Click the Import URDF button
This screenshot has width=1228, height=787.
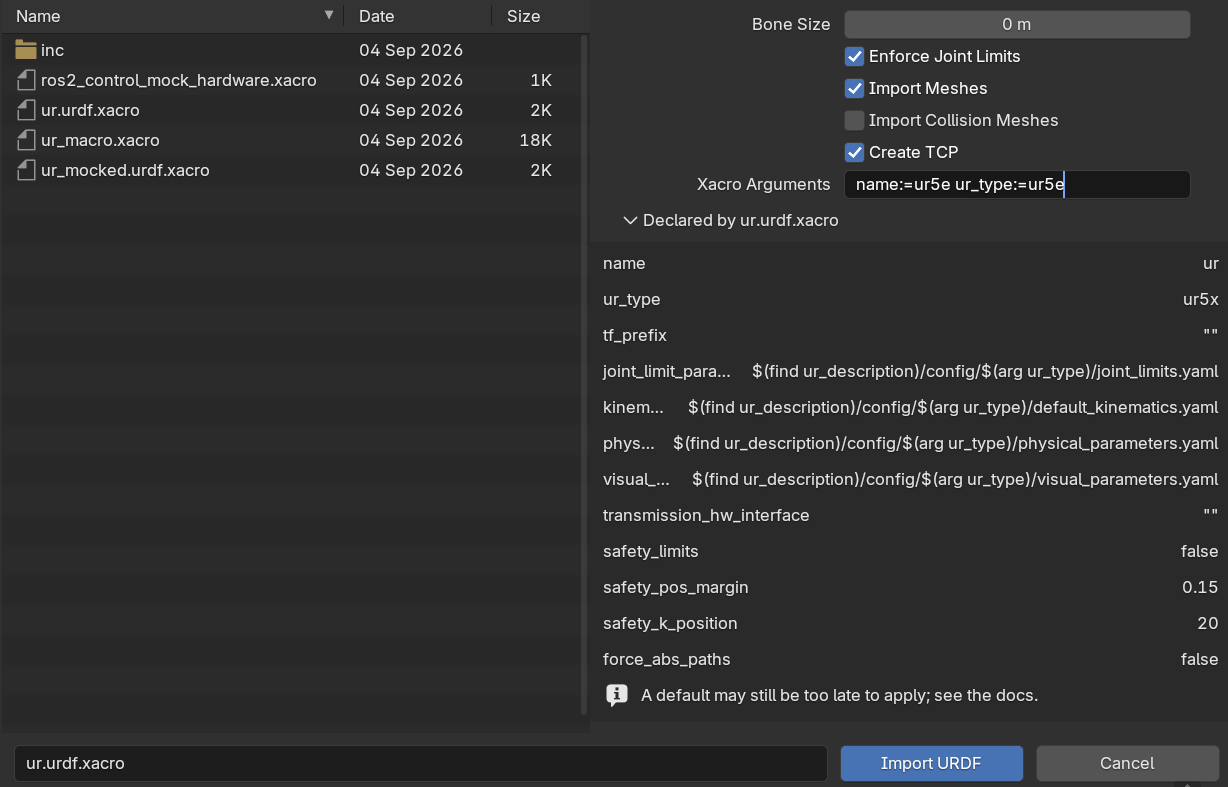tap(931, 763)
